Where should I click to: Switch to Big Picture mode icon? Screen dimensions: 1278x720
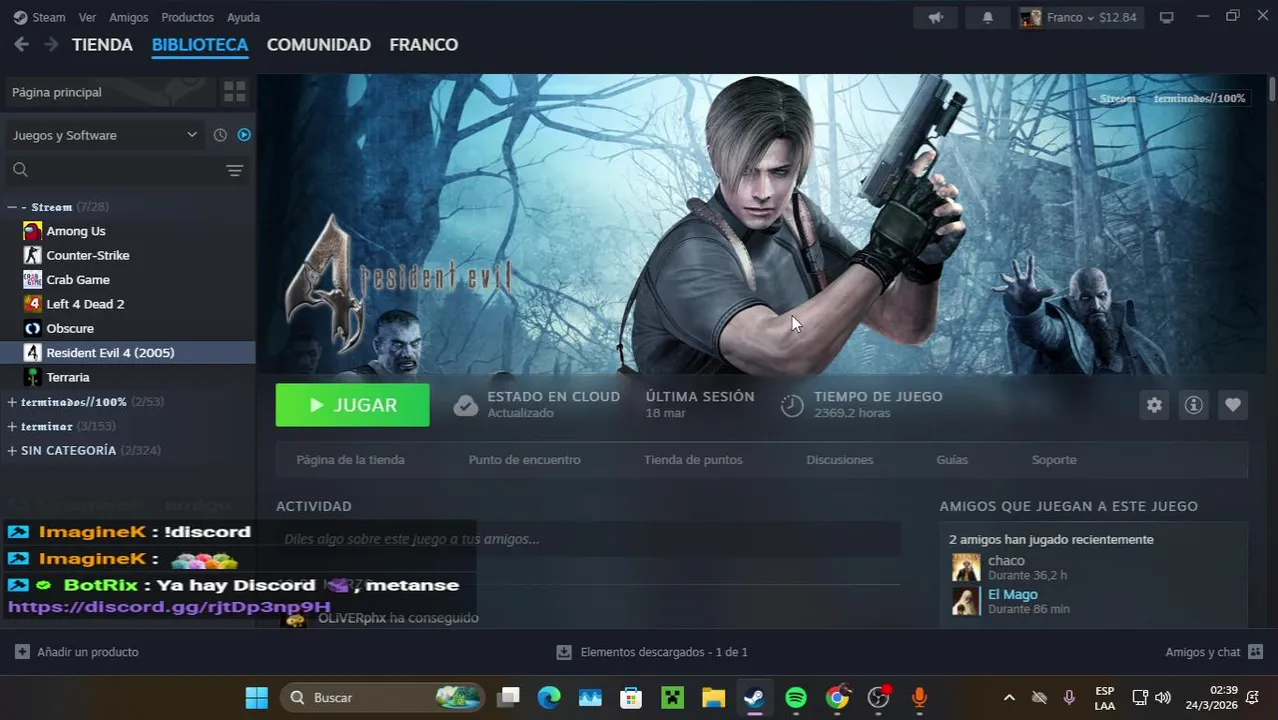point(1166,17)
